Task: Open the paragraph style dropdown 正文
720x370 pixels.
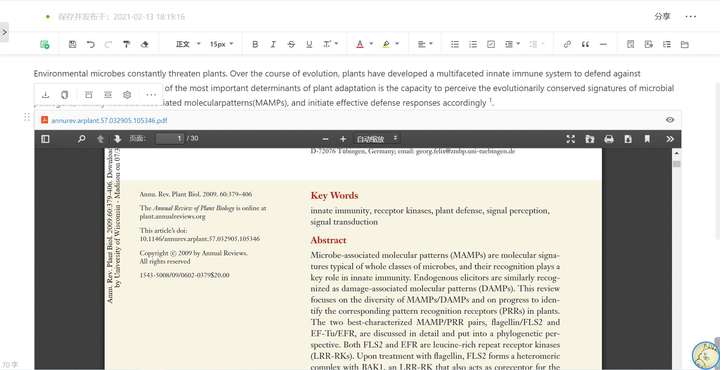Action: [x=188, y=45]
